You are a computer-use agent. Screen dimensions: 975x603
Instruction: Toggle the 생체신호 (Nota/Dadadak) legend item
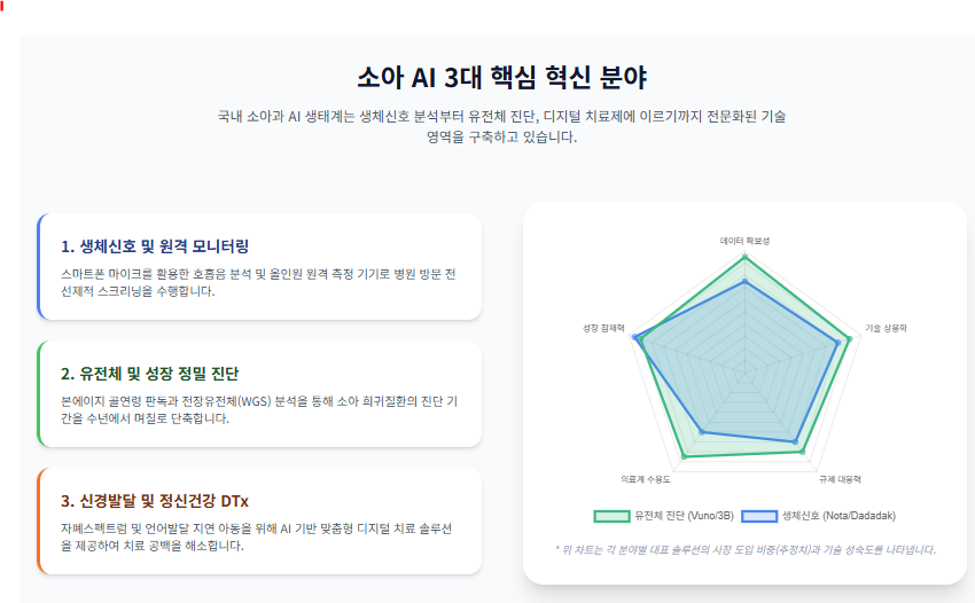pos(819,516)
